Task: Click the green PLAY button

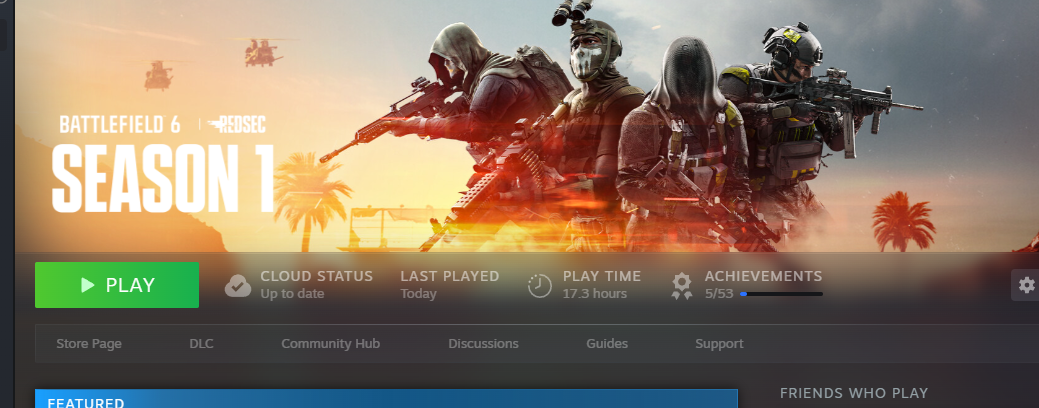Action: coord(117,285)
